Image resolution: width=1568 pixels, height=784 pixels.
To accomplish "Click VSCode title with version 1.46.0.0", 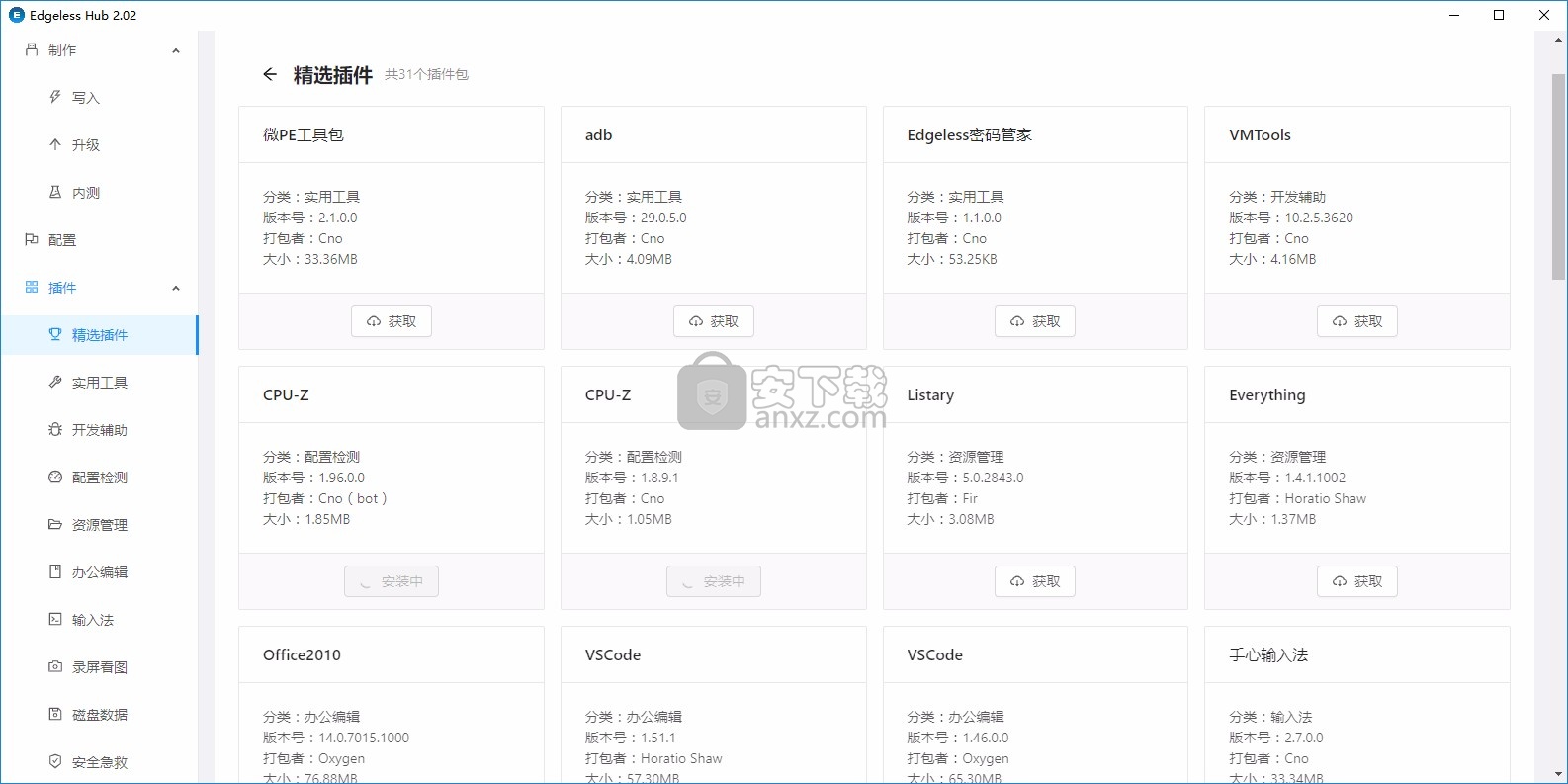I will (x=934, y=654).
